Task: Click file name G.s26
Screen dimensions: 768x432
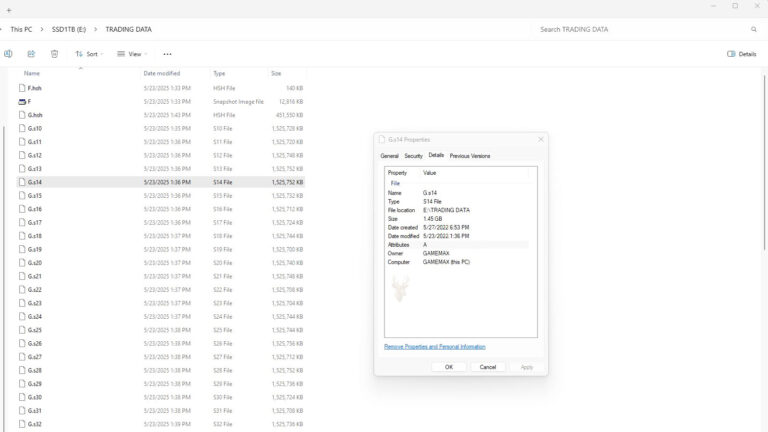Action: pyautogui.click(x=35, y=344)
